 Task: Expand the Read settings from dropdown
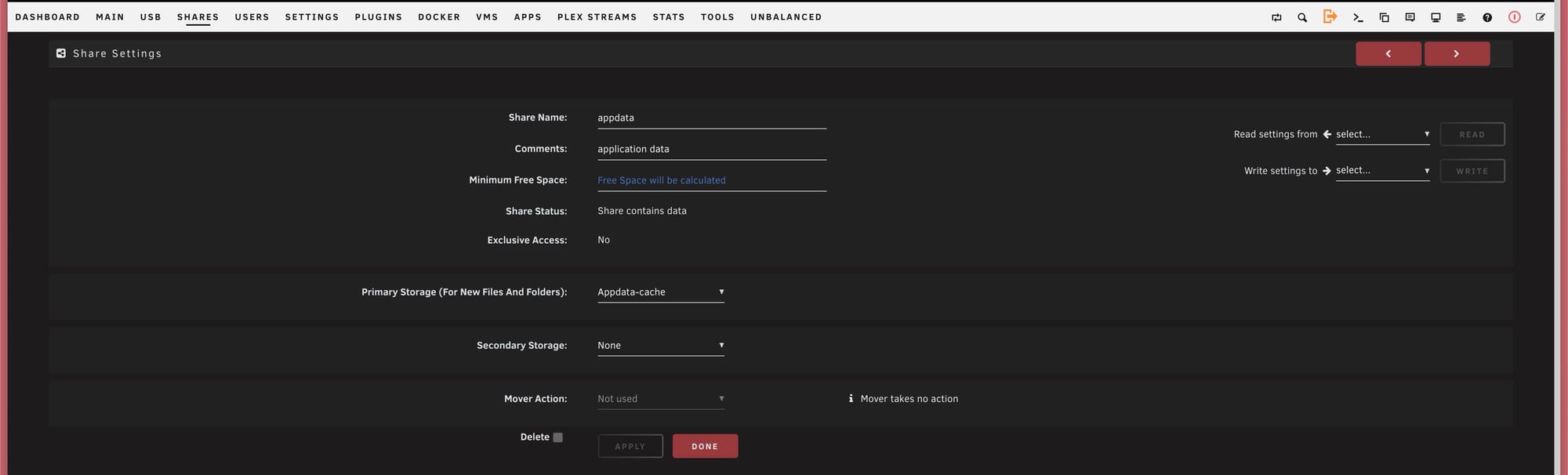click(x=1381, y=134)
